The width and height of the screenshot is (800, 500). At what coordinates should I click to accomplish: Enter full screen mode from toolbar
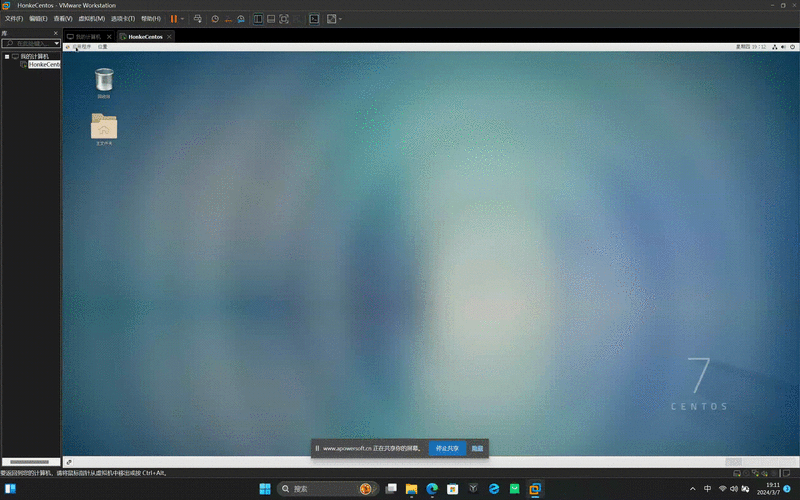284,19
